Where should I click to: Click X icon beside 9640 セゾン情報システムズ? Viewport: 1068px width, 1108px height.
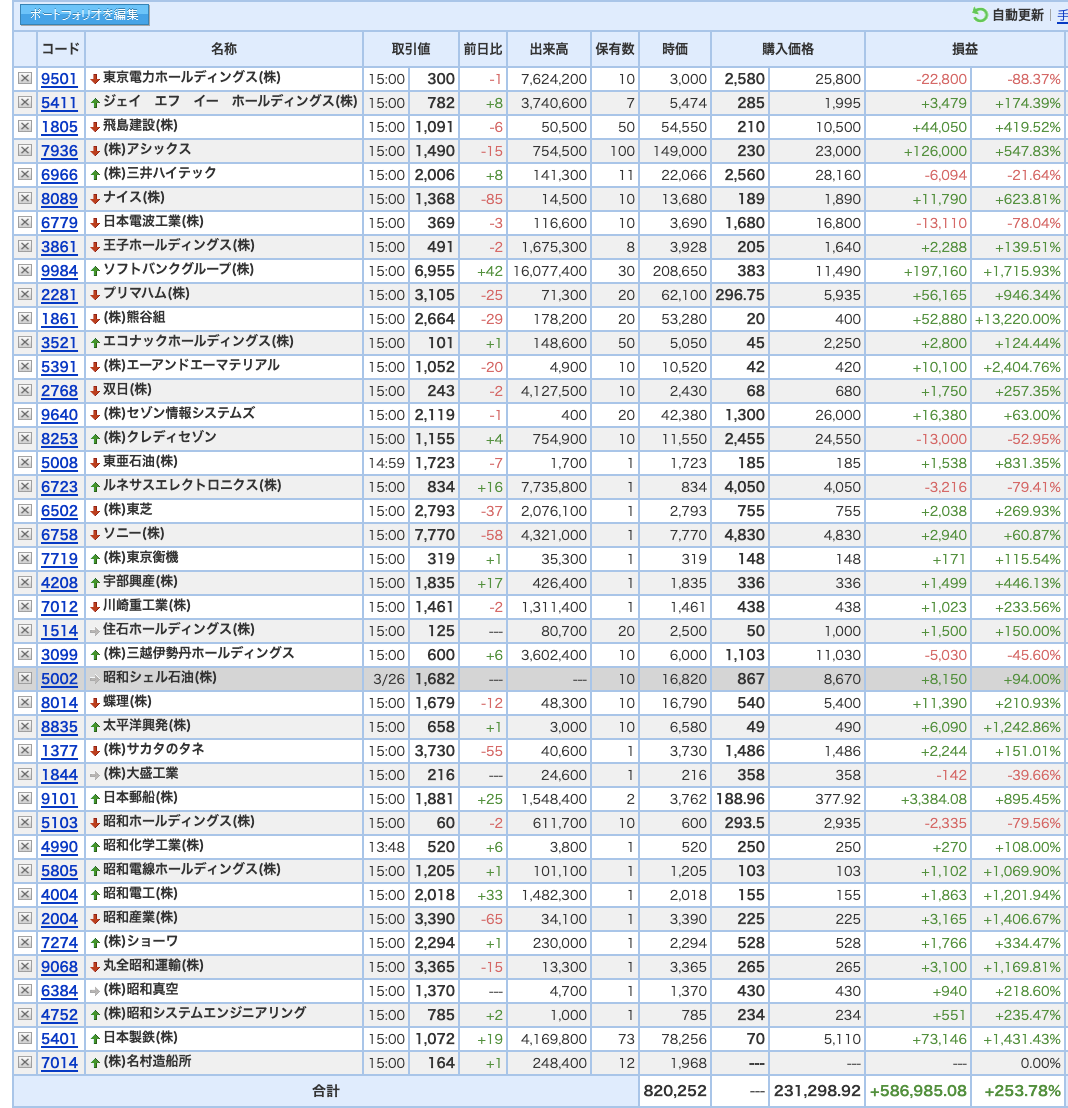point(25,415)
